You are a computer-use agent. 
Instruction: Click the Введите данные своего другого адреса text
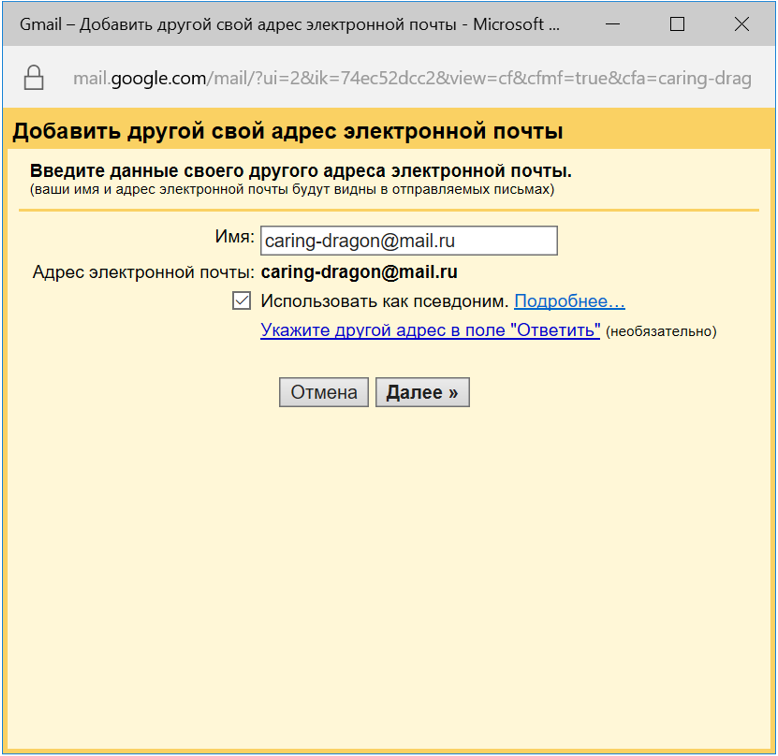pyautogui.click(x=301, y=171)
